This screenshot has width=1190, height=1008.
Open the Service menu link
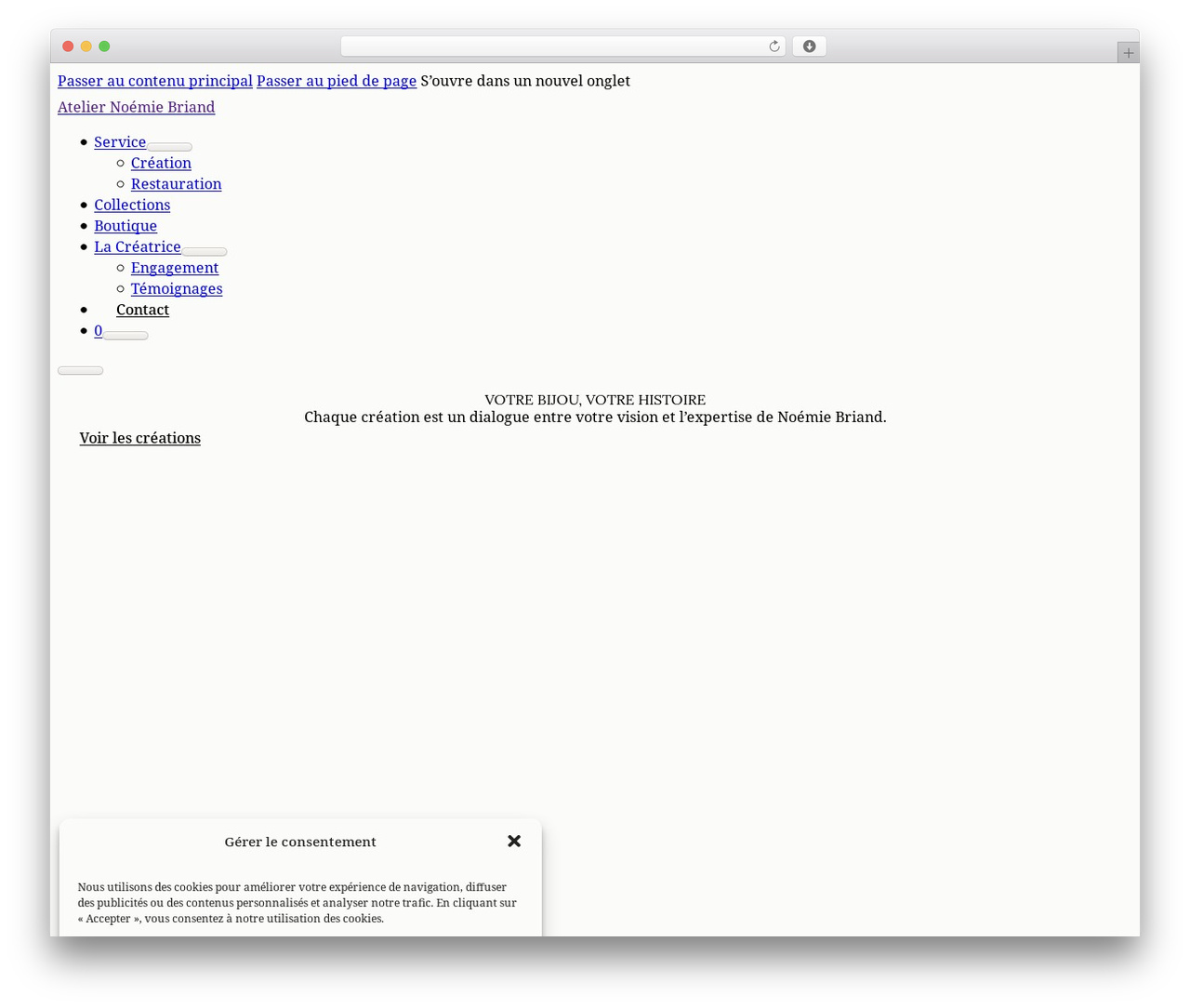tap(120, 142)
